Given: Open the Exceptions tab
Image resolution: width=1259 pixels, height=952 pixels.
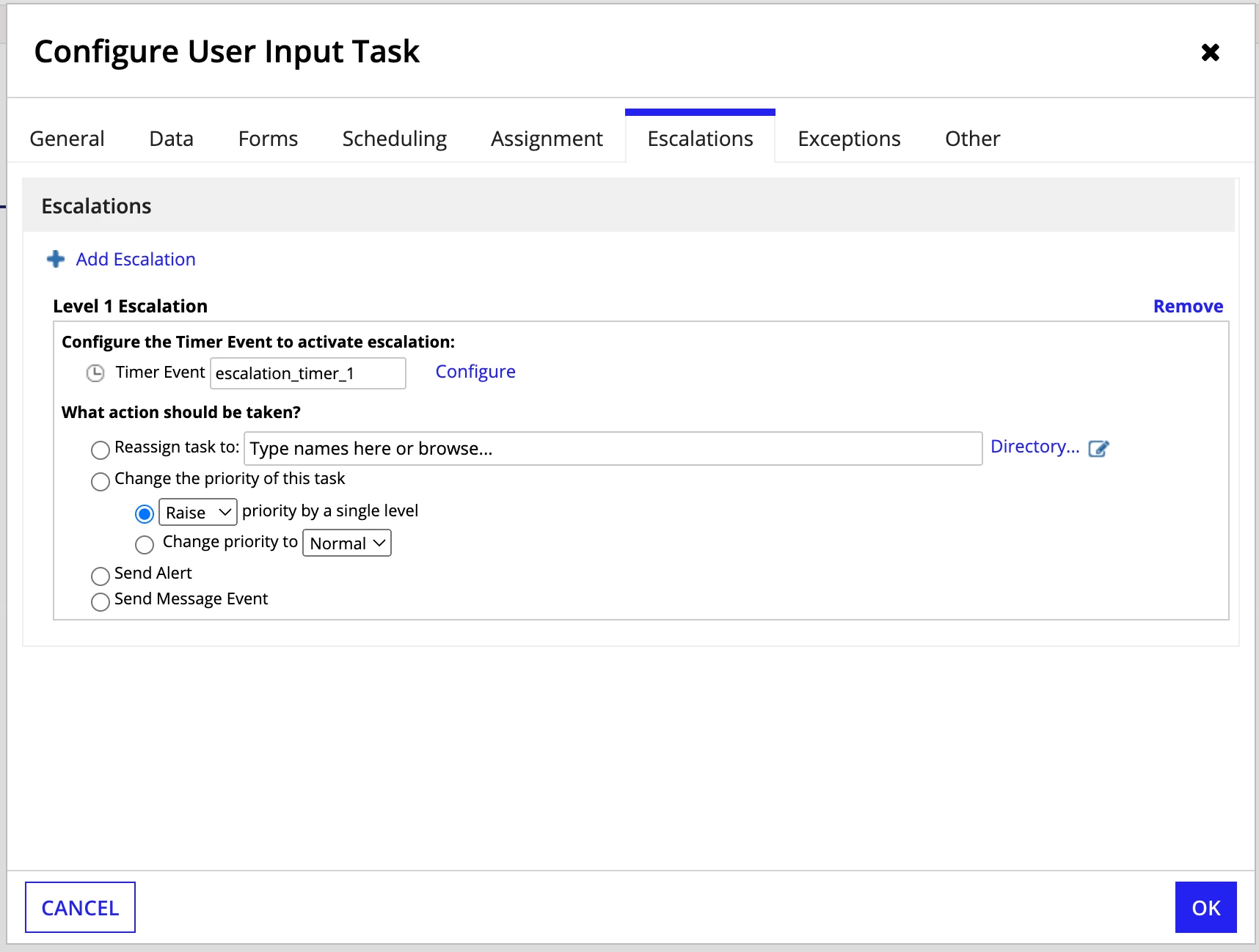Looking at the screenshot, I should pyautogui.click(x=849, y=139).
